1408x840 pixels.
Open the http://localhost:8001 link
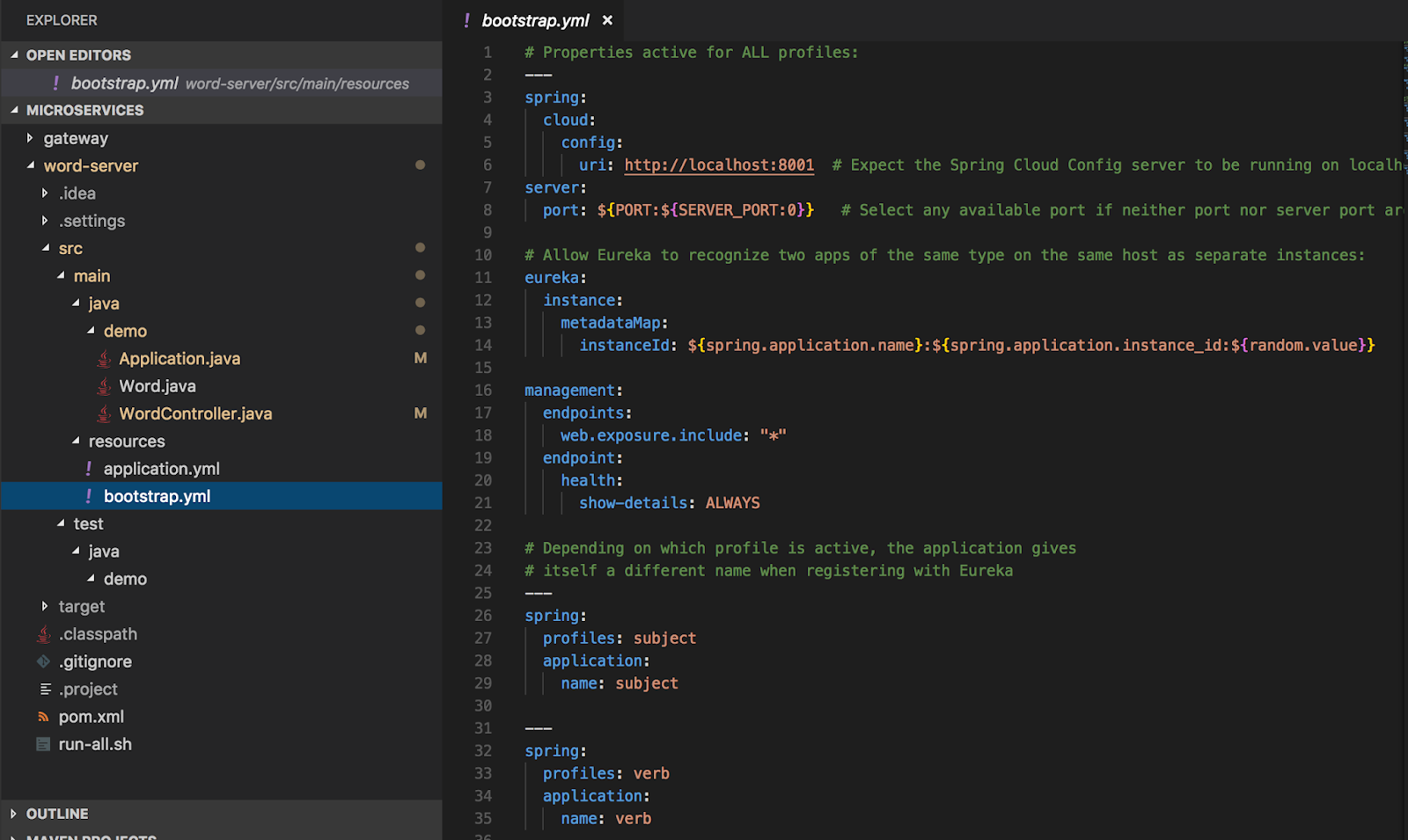click(719, 165)
